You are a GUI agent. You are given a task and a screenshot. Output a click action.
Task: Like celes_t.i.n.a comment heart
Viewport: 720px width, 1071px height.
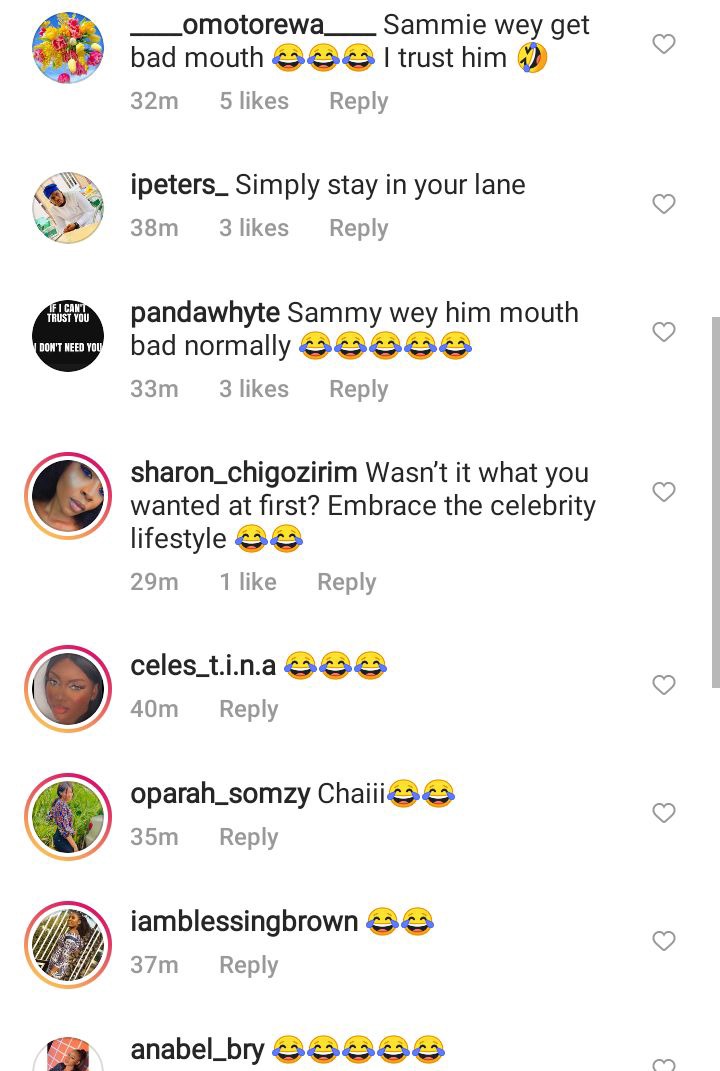pyautogui.click(x=663, y=685)
